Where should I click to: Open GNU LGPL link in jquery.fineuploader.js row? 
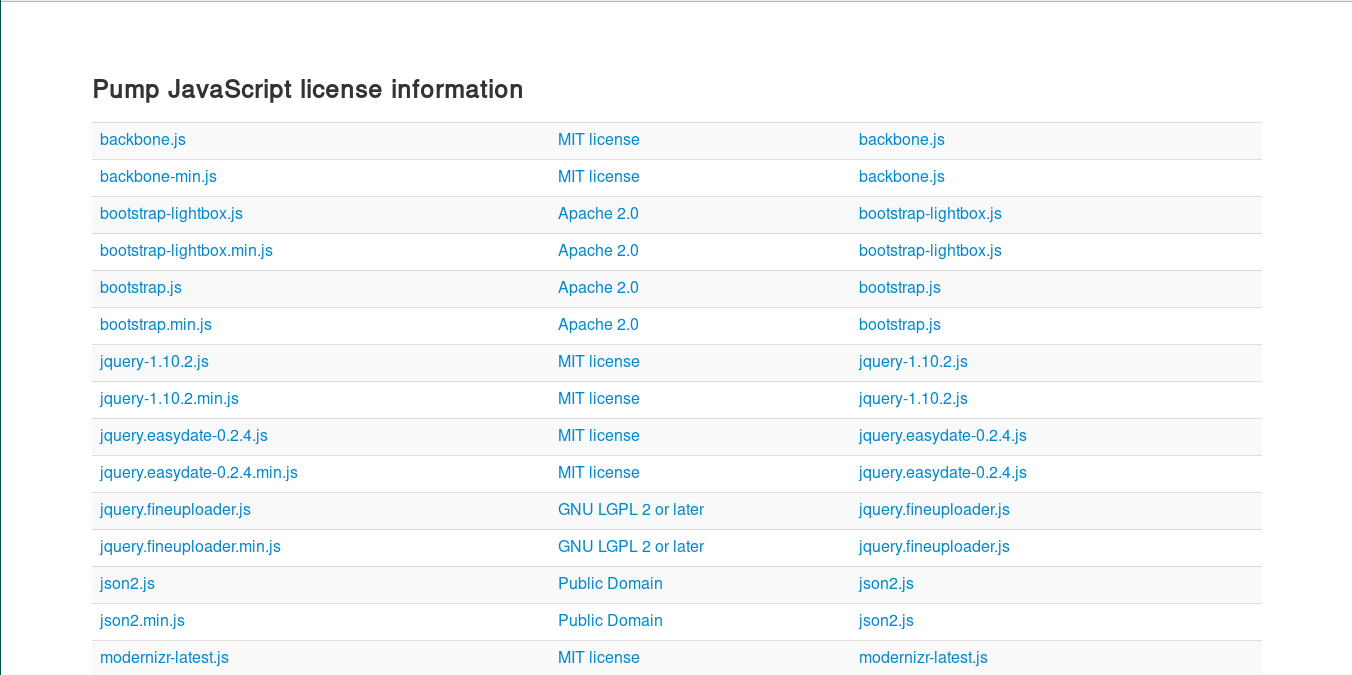point(631,510)
